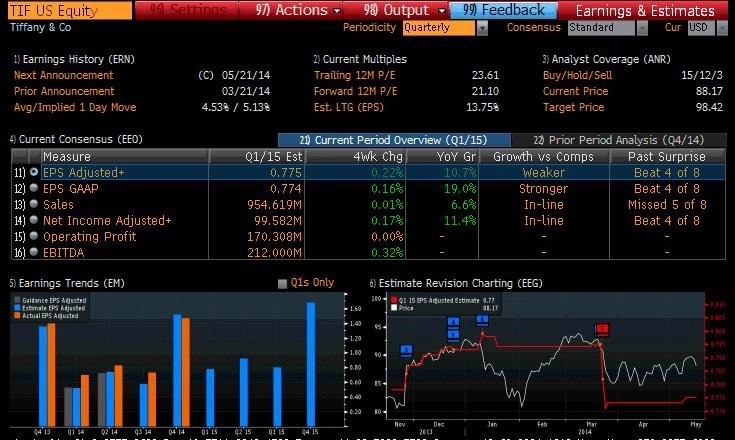Screen dimensions: 735x440
Task: Click the 99) Feedback button
Action: point(504,10)
